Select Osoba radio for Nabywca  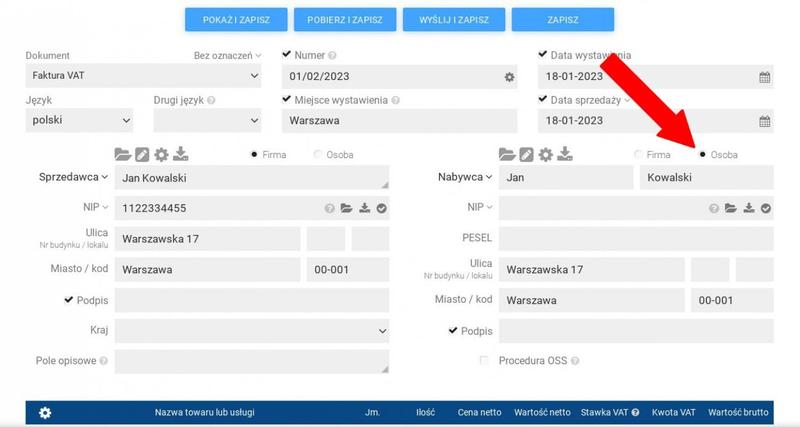[703, 155]
